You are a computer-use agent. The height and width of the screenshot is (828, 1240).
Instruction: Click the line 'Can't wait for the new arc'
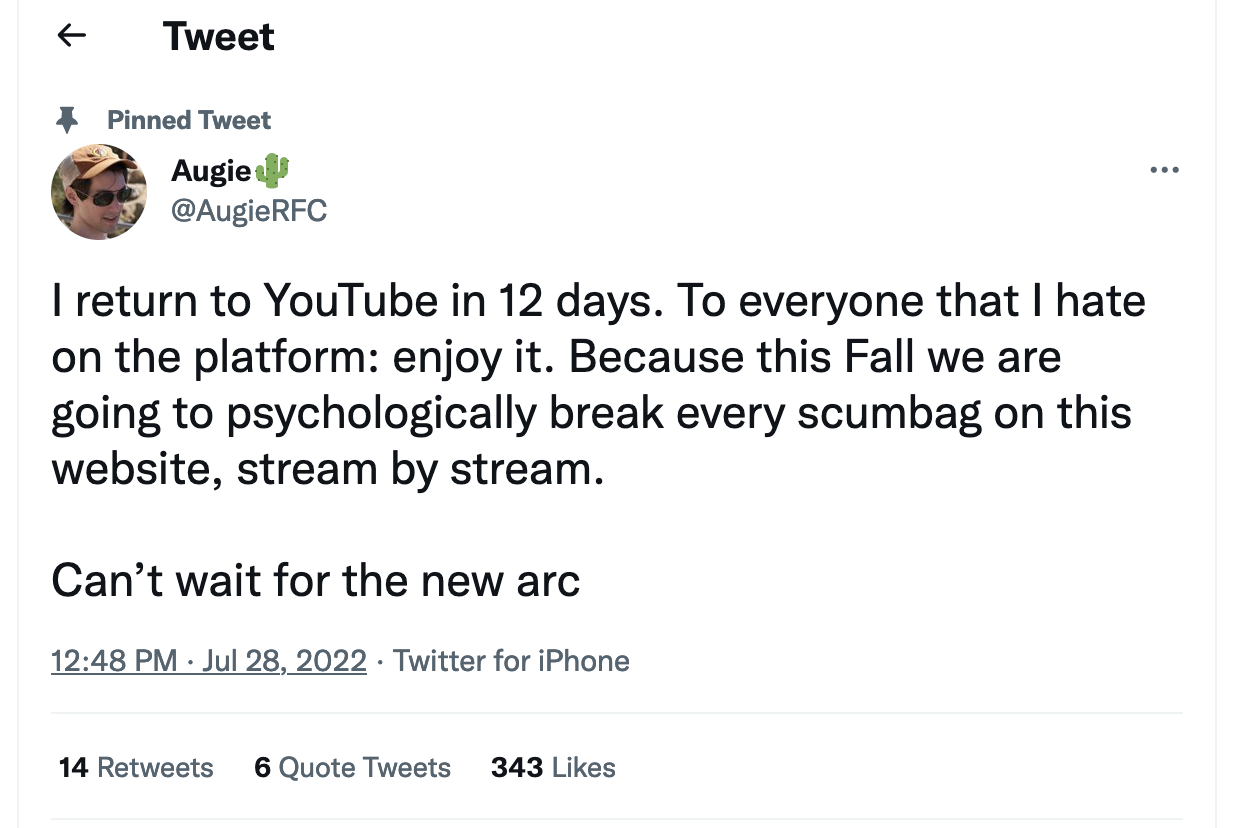[x=316, y=581]
